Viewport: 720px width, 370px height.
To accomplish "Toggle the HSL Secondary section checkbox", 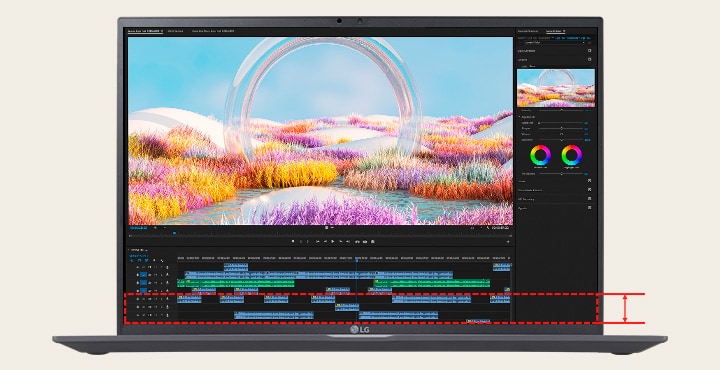I will [589, 198].
